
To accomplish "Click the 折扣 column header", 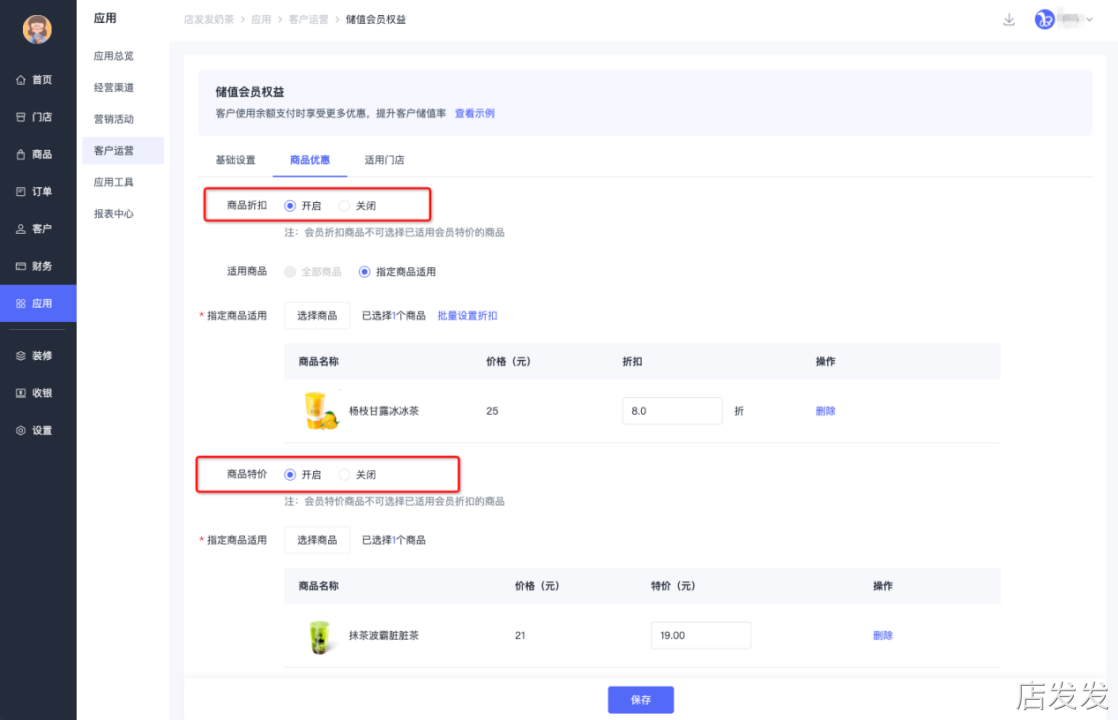I will tap(632, 362).
